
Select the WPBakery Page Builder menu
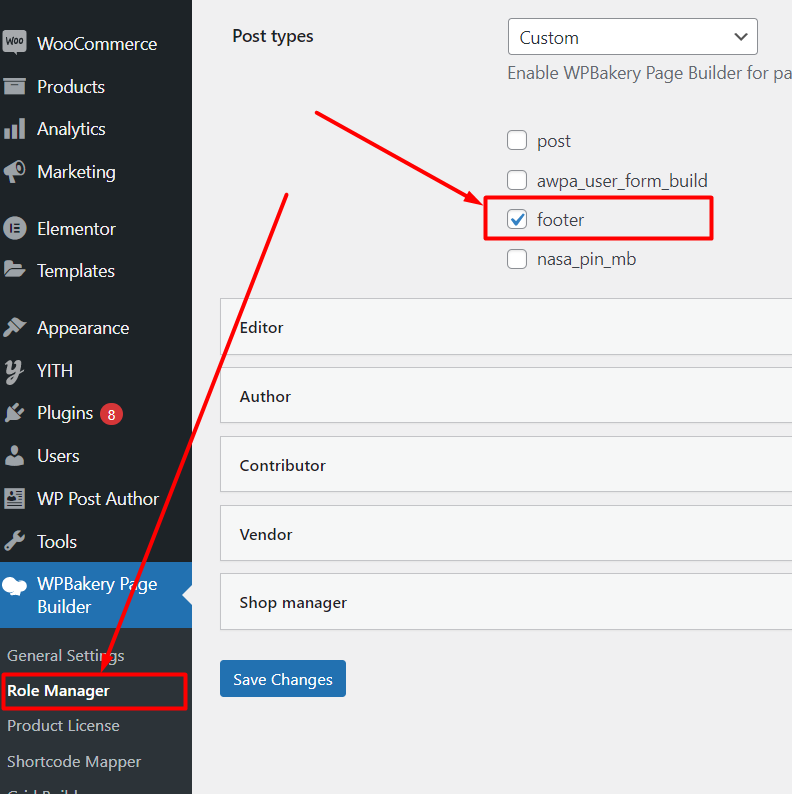click(96, 595)
